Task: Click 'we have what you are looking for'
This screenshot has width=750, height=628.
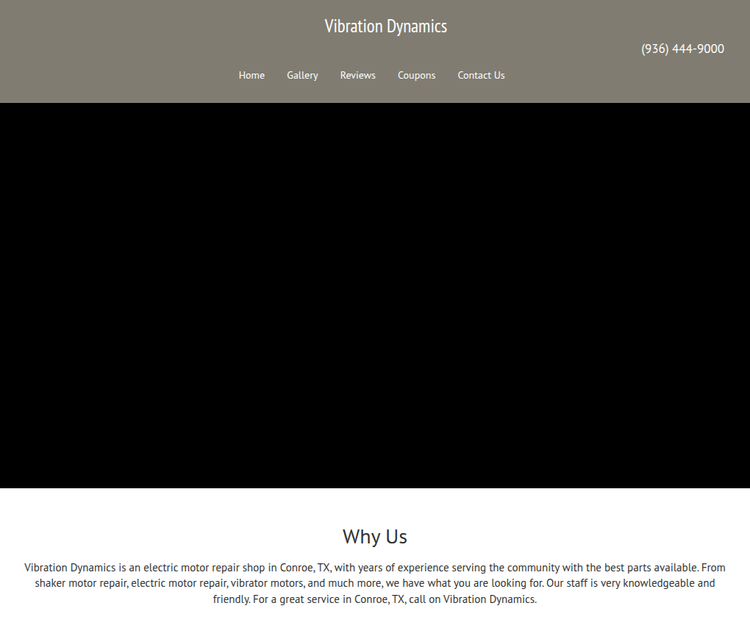Action: (x=464, y=583)
